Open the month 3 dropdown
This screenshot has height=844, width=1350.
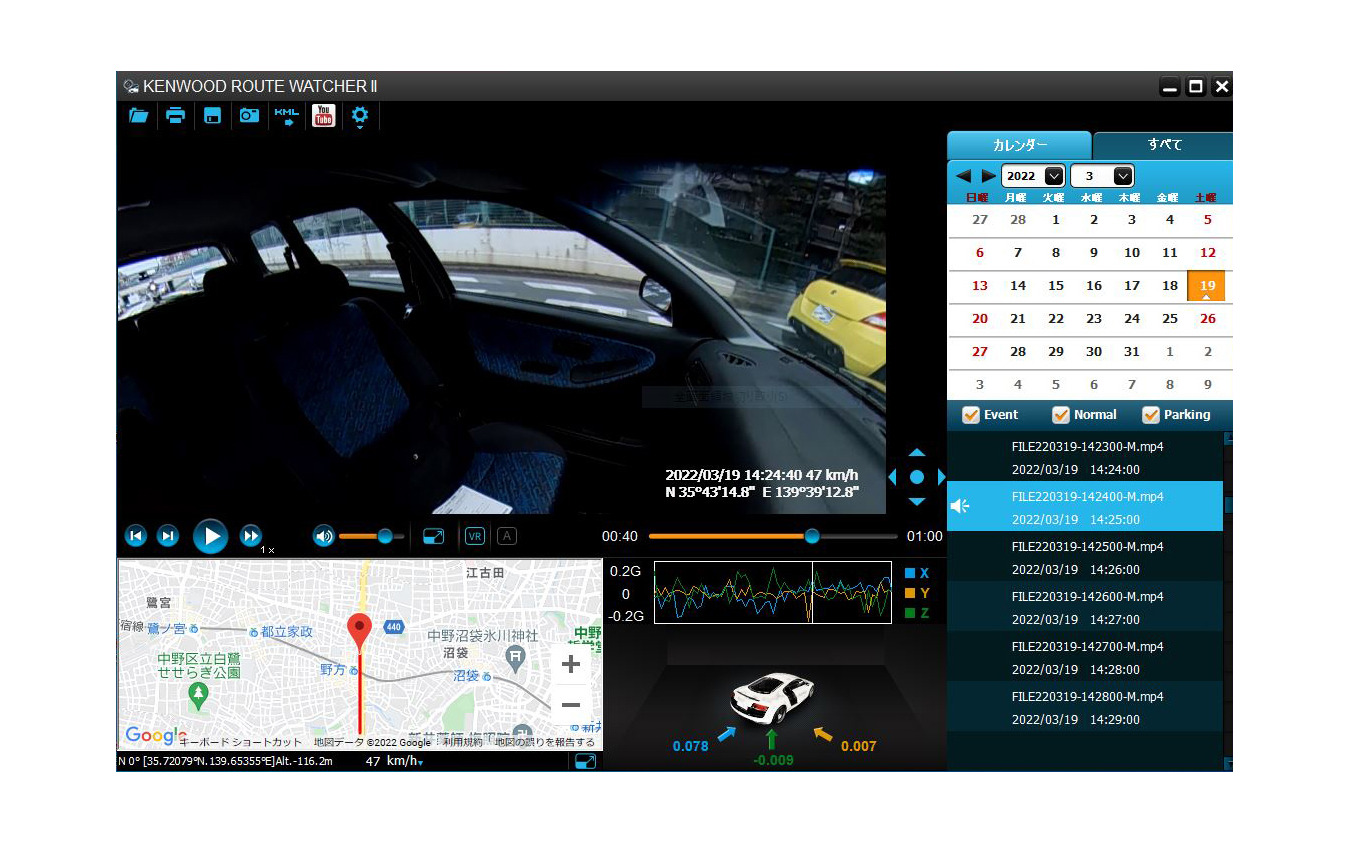coord(1102,176)
